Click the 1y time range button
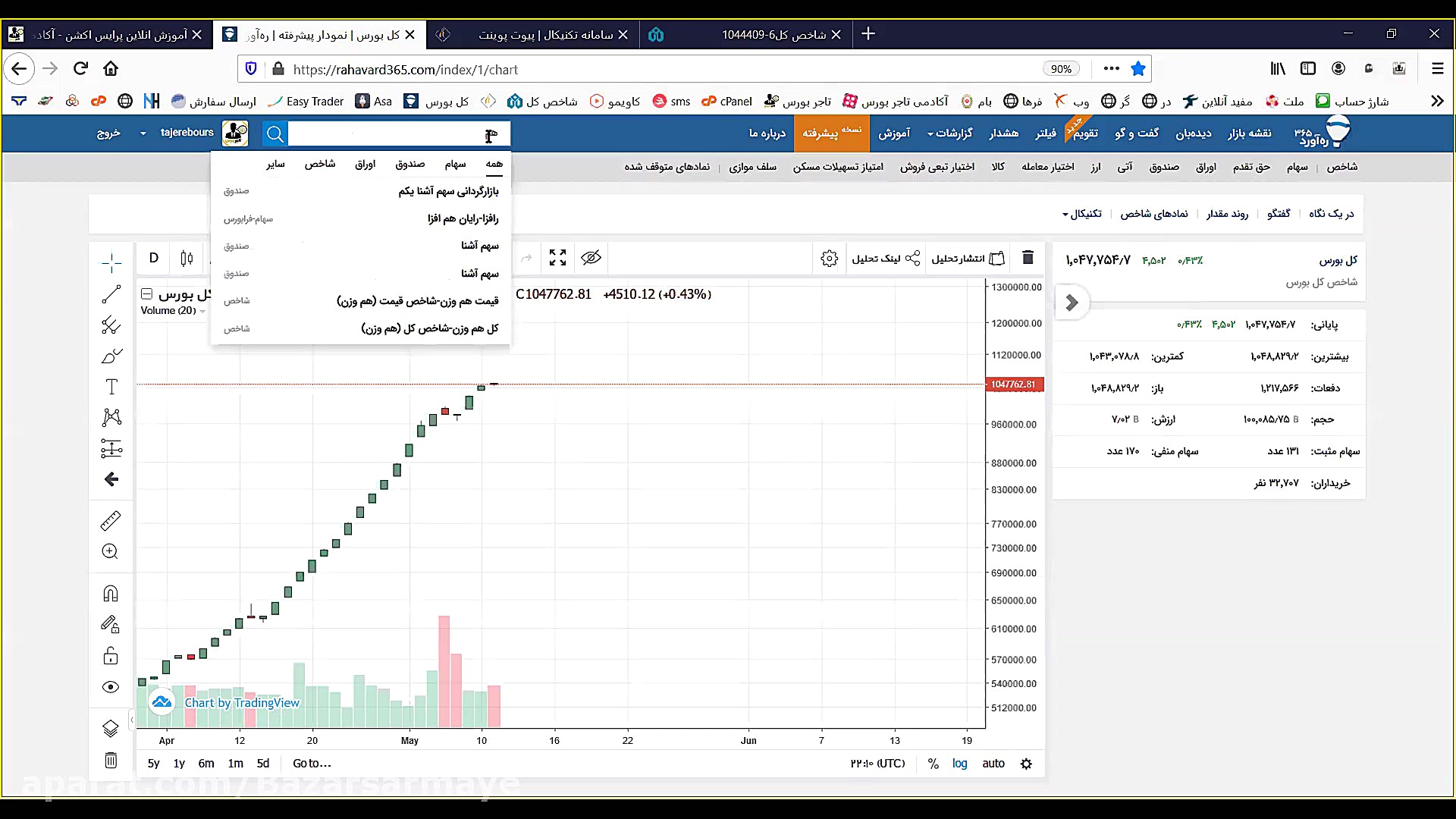 (179, 764)
